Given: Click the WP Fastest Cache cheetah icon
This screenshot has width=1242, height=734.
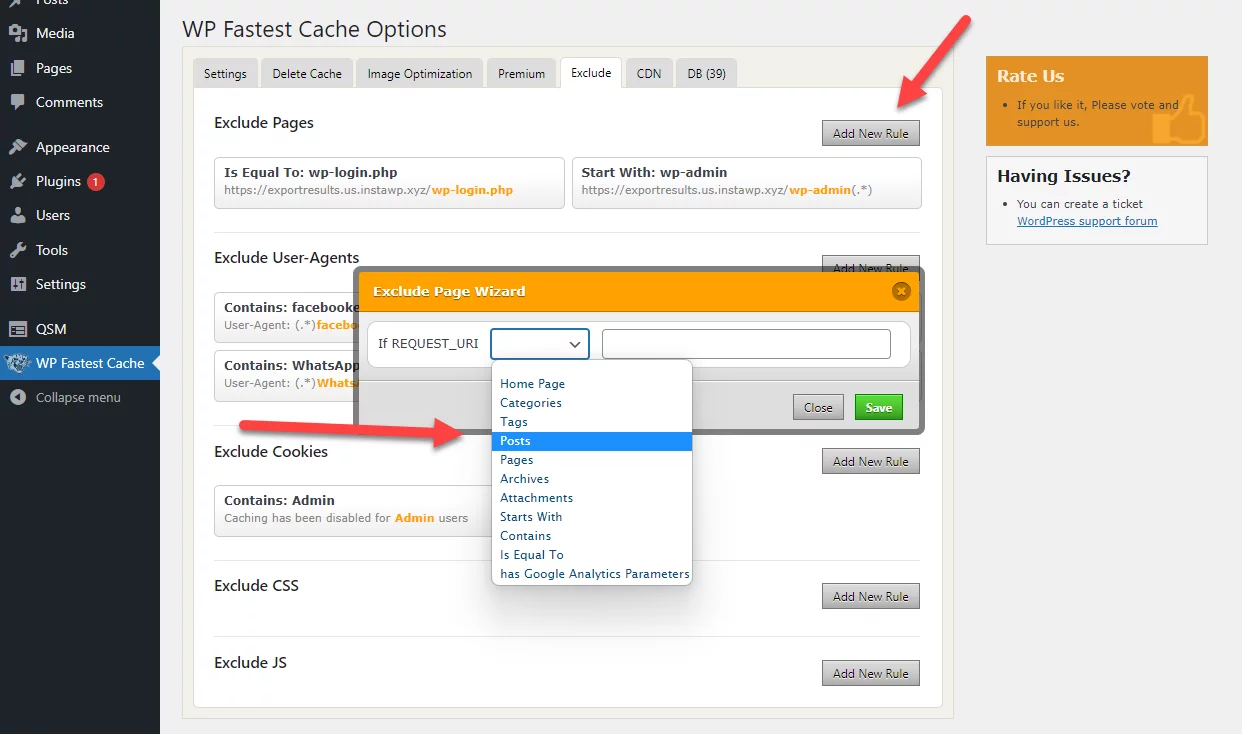Looking at the screenshot, I should pos(17,363).
